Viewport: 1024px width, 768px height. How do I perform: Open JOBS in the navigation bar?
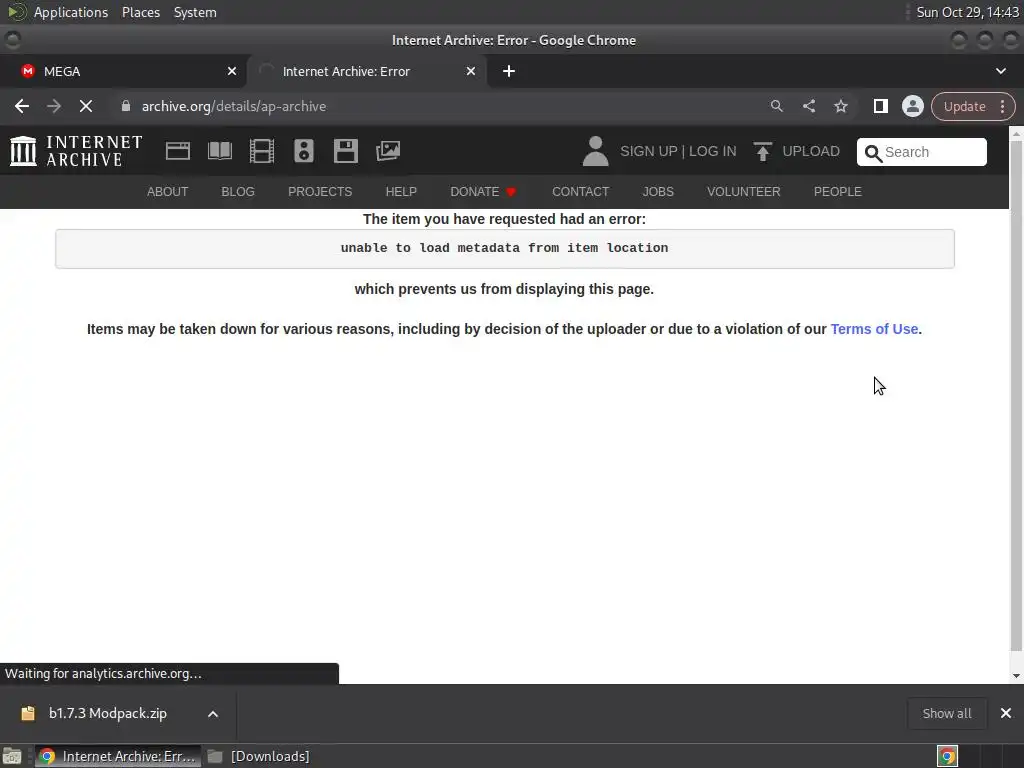(658, 192)
